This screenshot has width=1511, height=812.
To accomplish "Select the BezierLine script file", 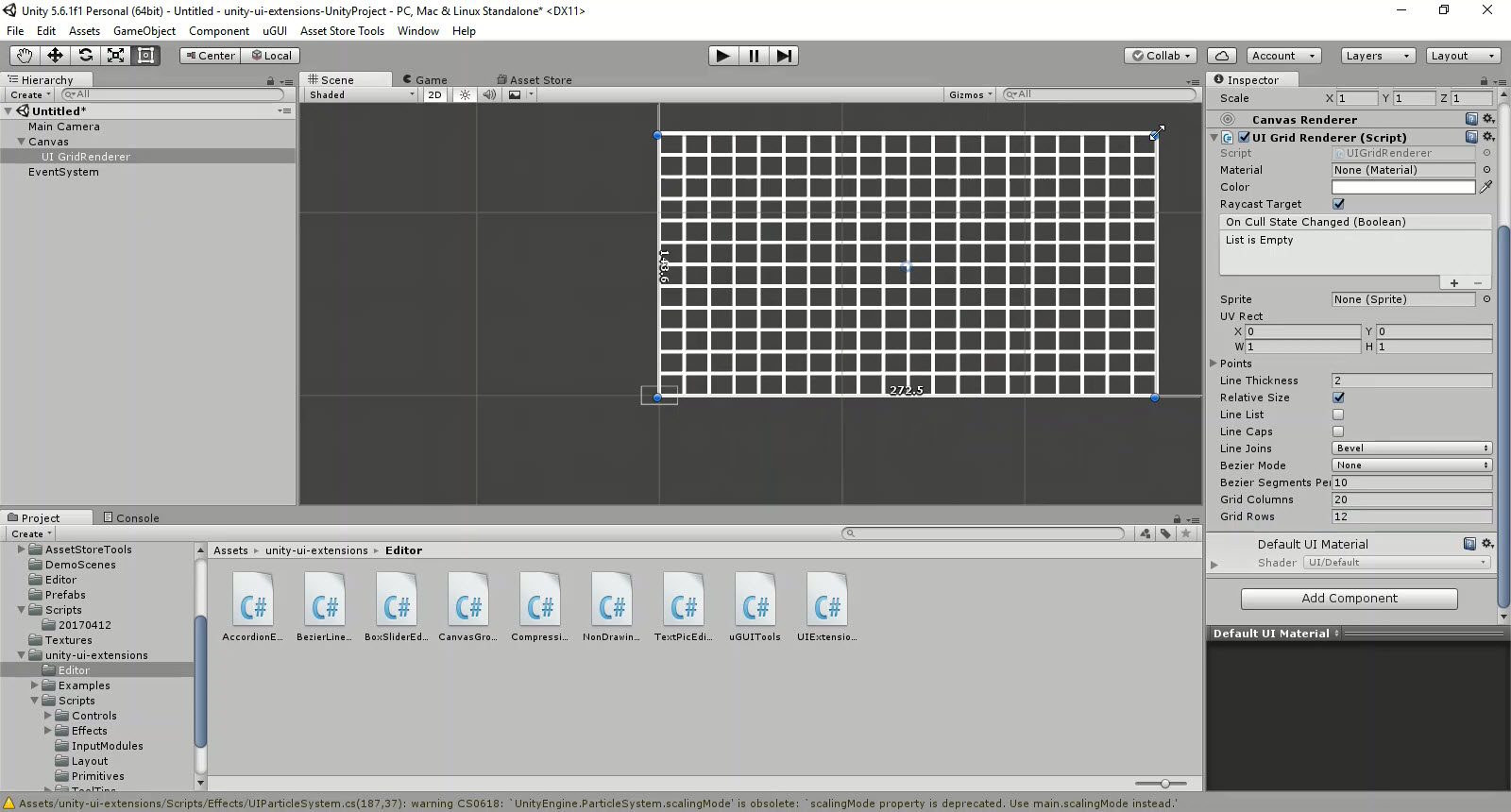I will pos(325,607).
